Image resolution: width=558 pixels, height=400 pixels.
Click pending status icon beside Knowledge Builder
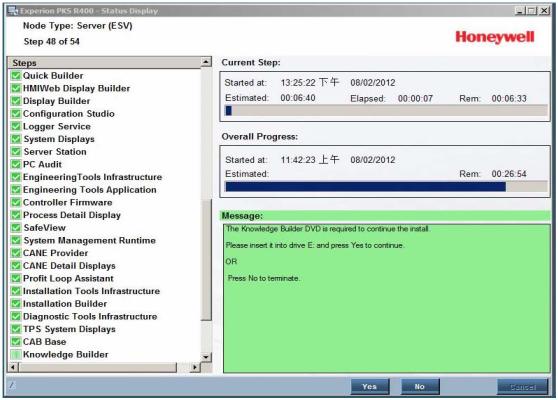click(16, 354)
